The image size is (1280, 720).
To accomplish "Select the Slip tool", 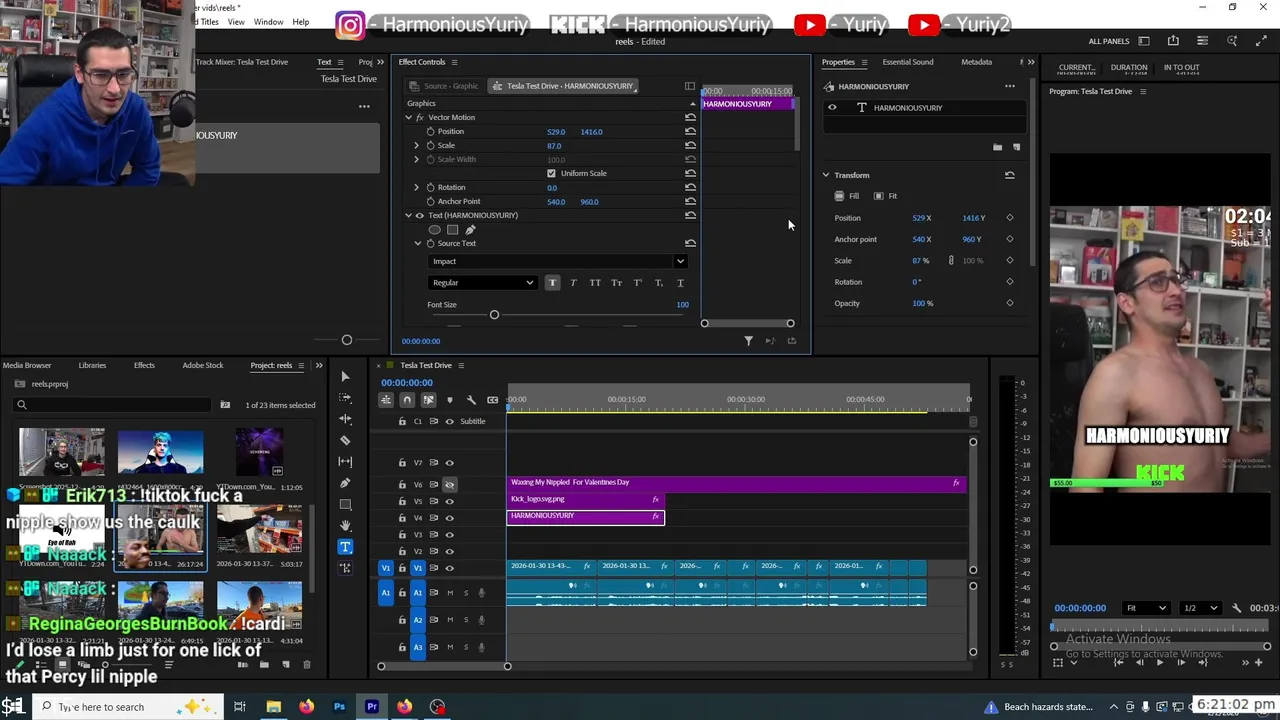I will [345, 461].
